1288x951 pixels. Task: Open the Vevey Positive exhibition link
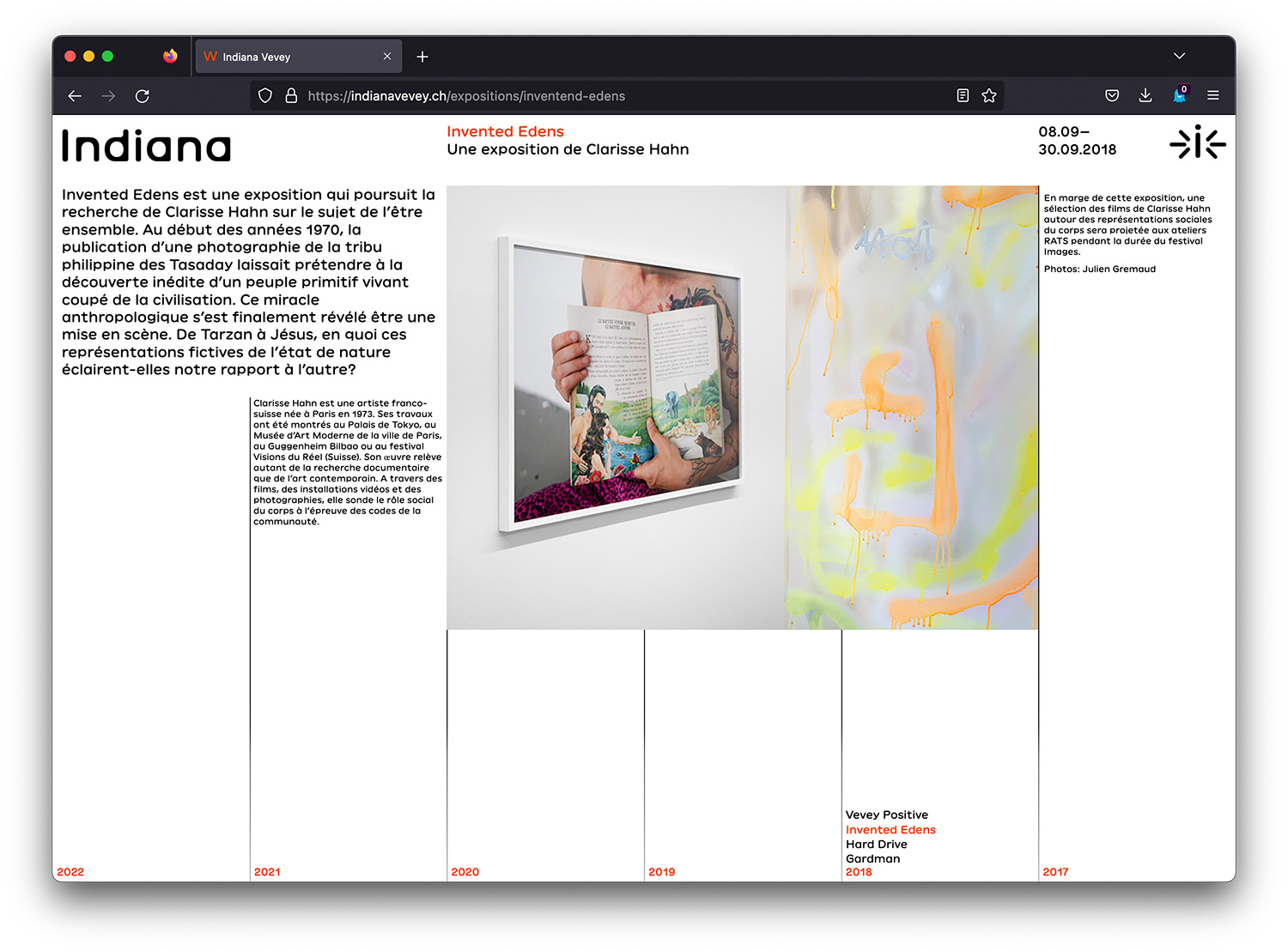886,815
